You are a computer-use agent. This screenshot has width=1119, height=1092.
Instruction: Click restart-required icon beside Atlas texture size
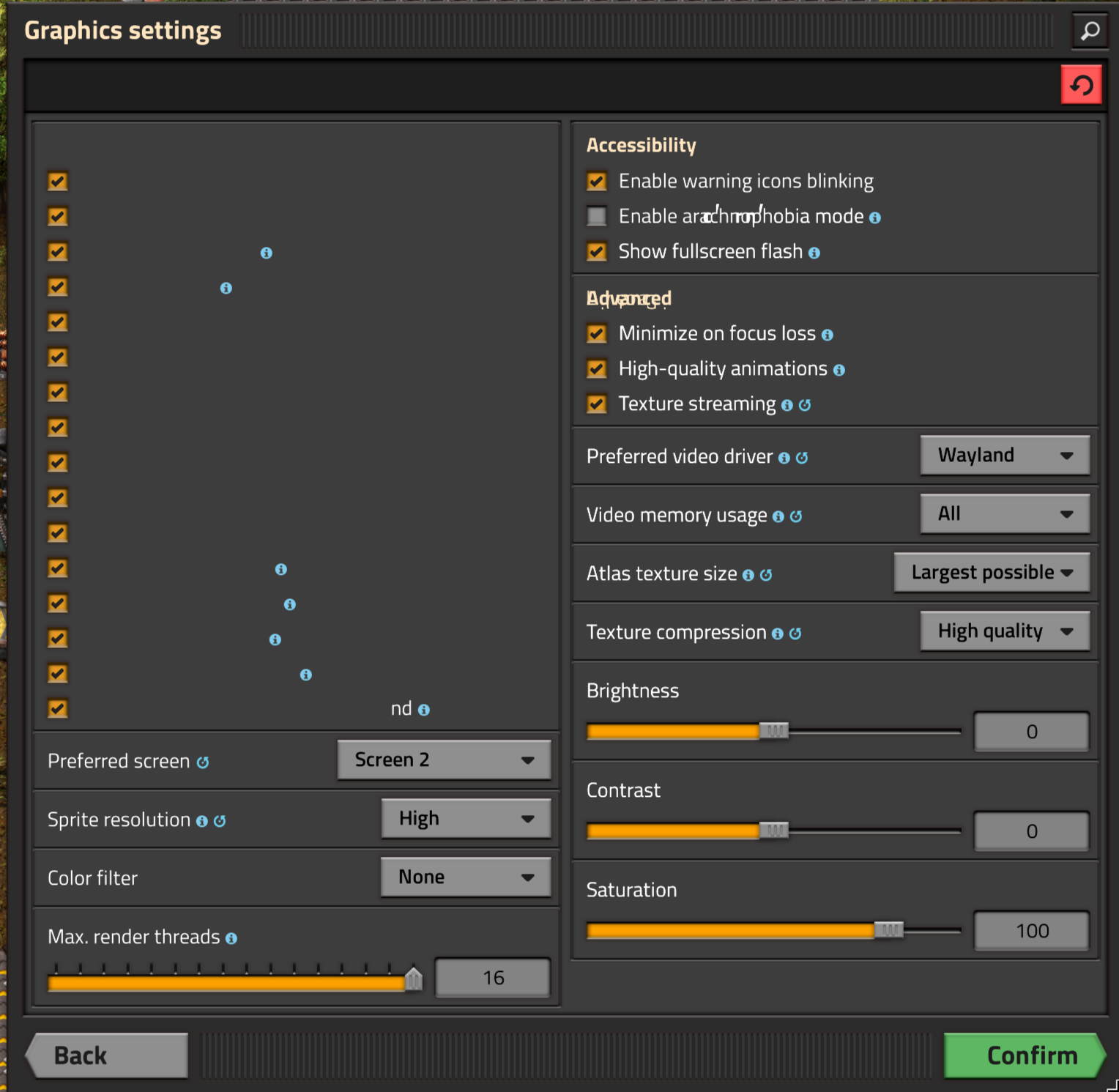click(x=765, y=575)
